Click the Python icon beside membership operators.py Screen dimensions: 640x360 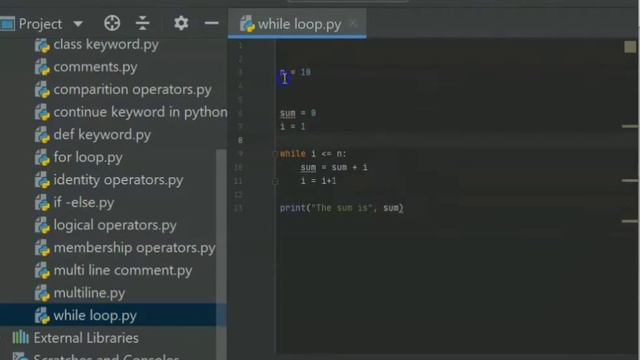pos(42,248)
